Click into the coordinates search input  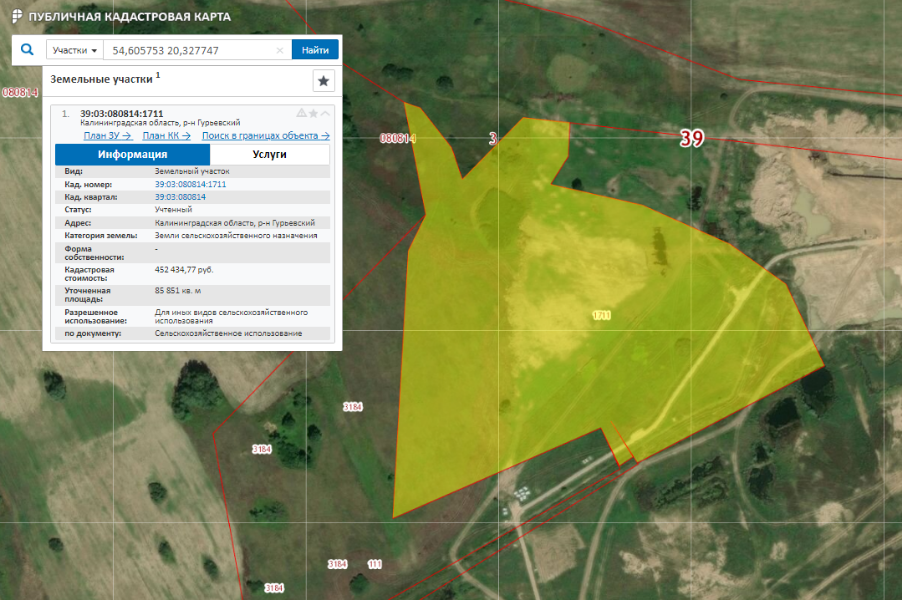190,50
